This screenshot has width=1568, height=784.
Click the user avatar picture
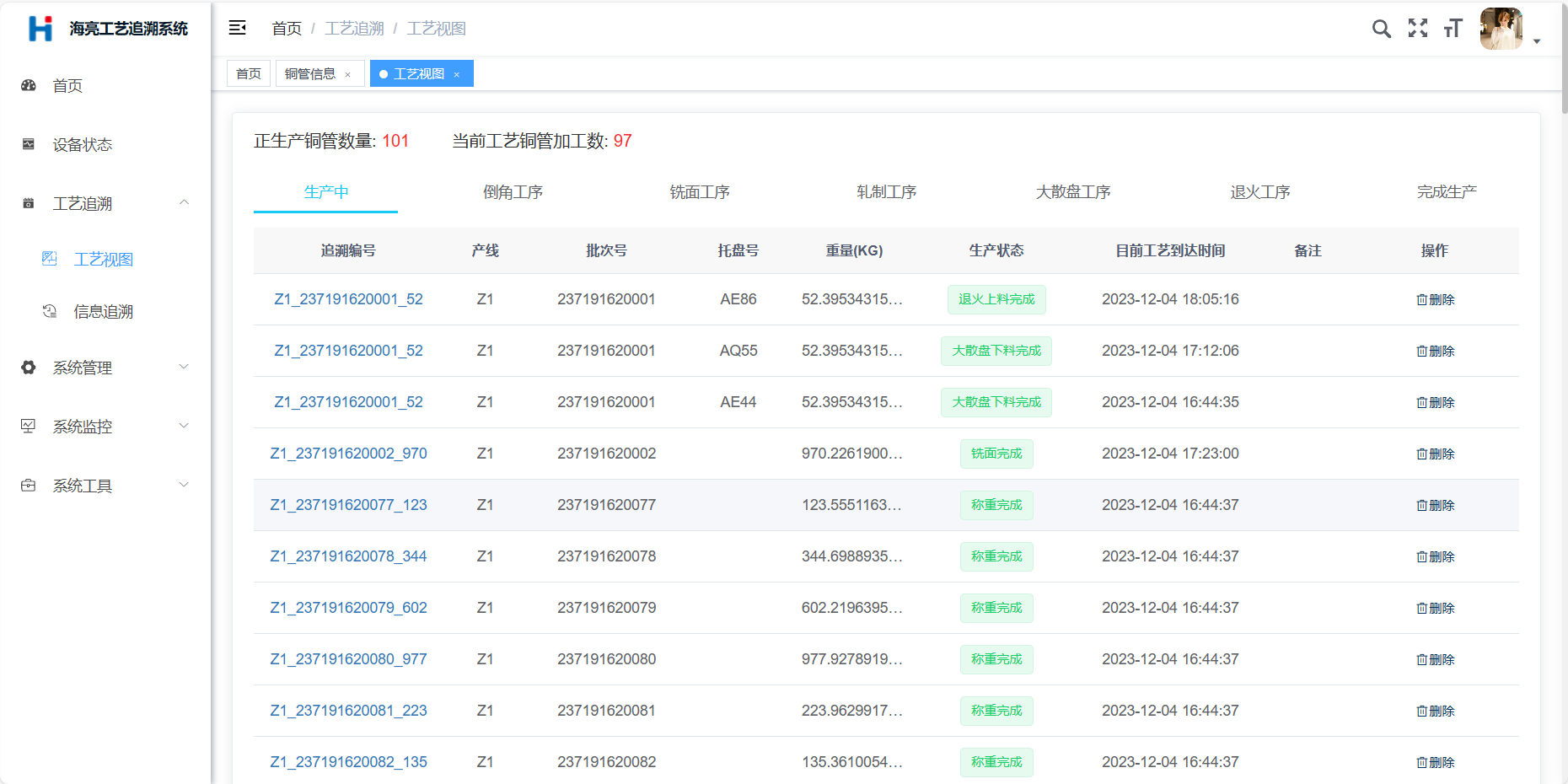click(1501, 29)
